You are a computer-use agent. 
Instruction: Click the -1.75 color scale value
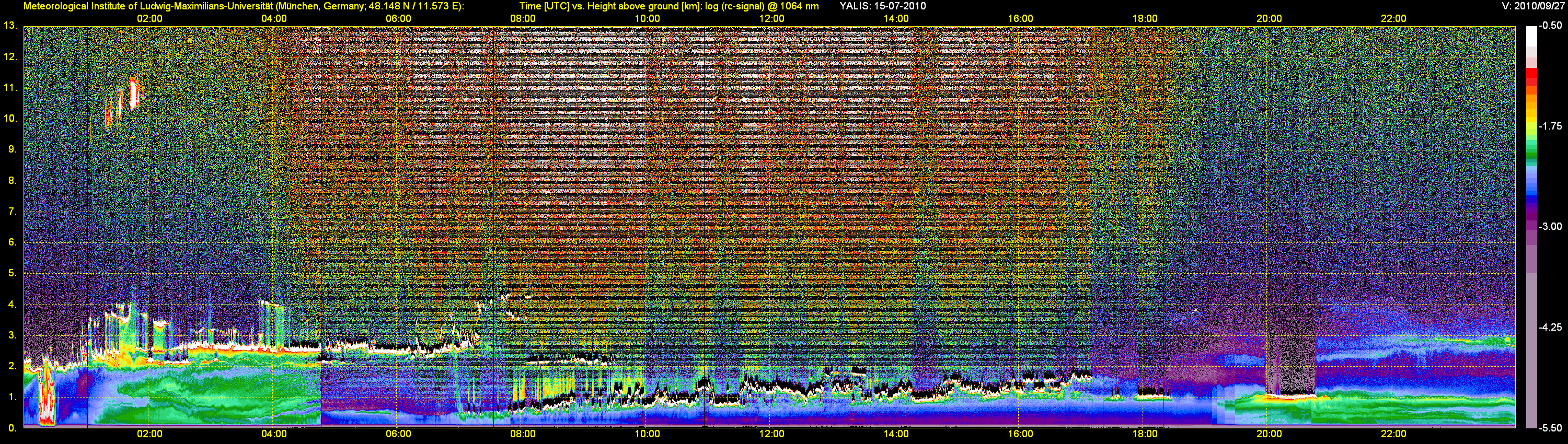click(x=1550, y=126)
